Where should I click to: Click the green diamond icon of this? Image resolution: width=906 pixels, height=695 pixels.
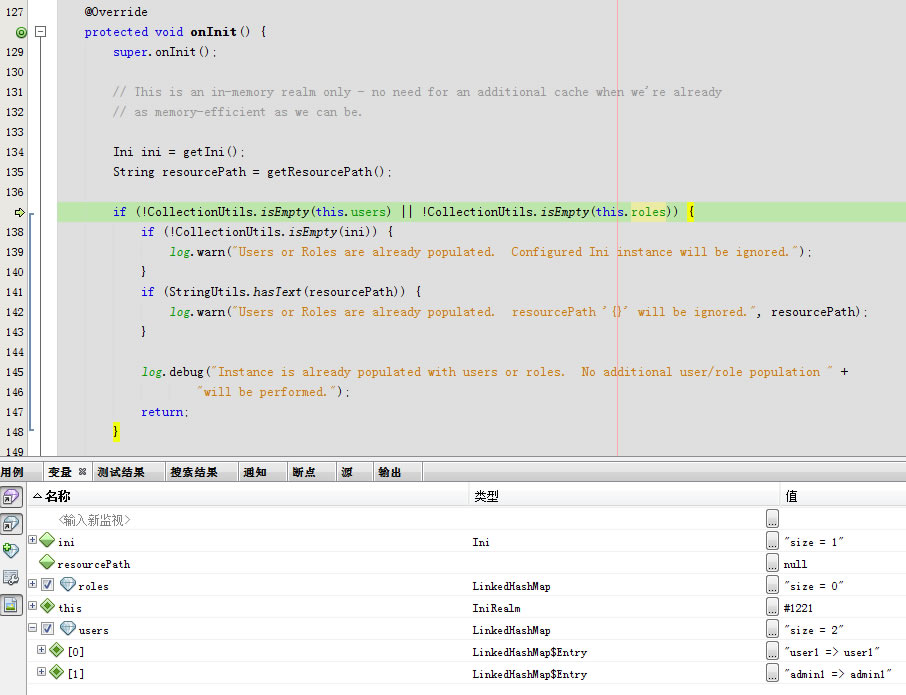pos(47,607)
